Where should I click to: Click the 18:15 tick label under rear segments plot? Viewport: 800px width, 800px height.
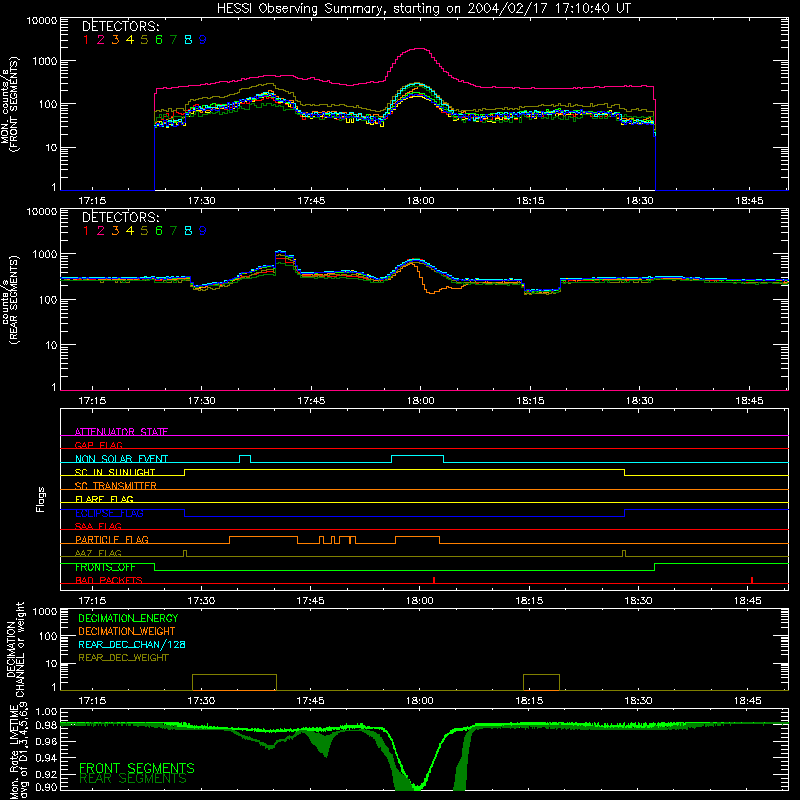coord(530,401)
